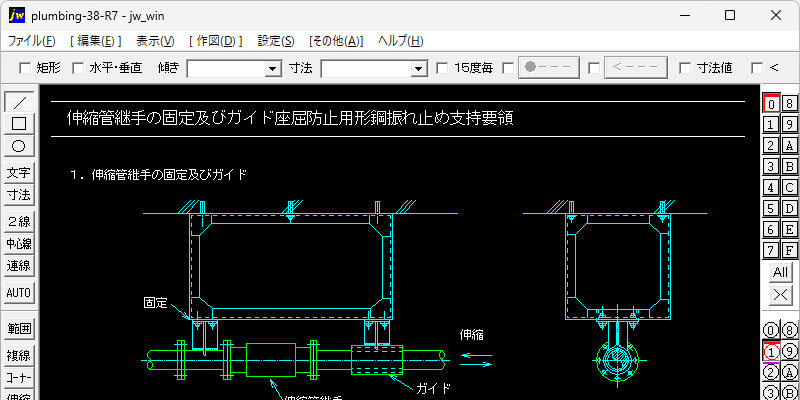Click the ●--- endpoint style button
Screen dimensions: 800x400
coord(549,67)
